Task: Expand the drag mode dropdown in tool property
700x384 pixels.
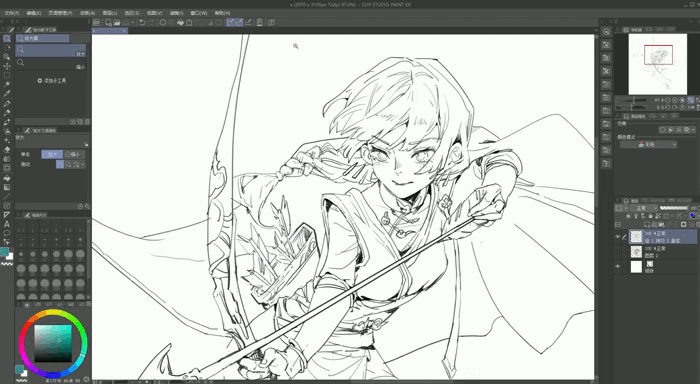Action: [79, 164]
